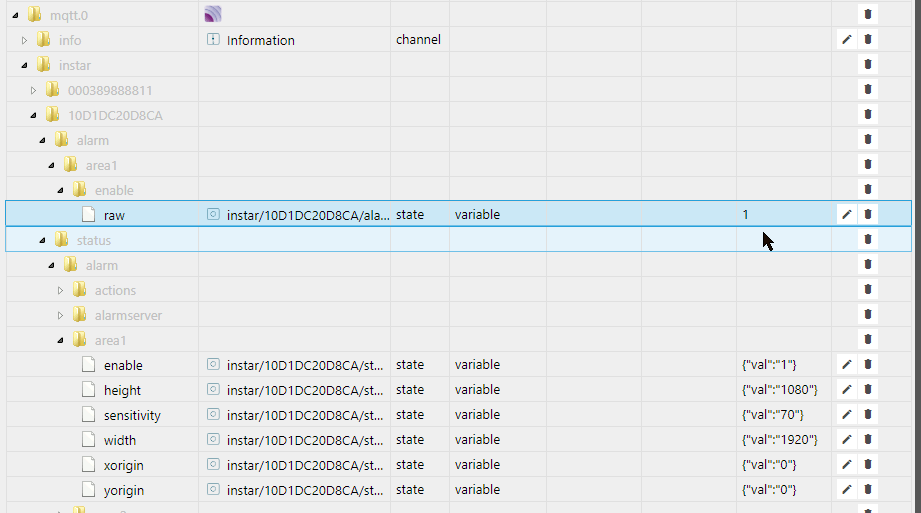Expand the actions folder
This screenshot has height=513, width=921.
[x=60, y=290]
